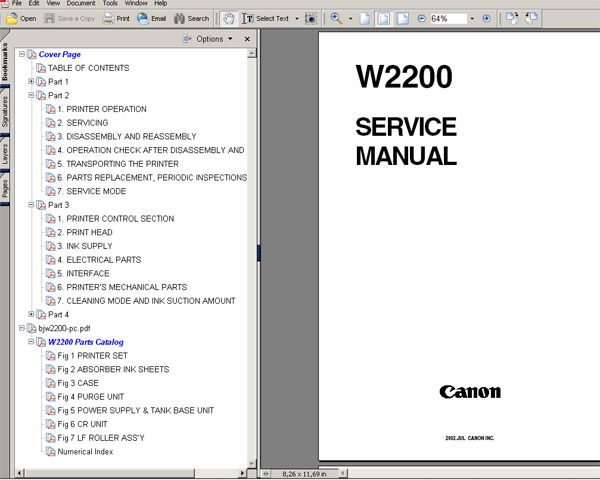Open 5. INTERFACE bookmark
This screenshot has height=480, width=600.
point(83,274)
